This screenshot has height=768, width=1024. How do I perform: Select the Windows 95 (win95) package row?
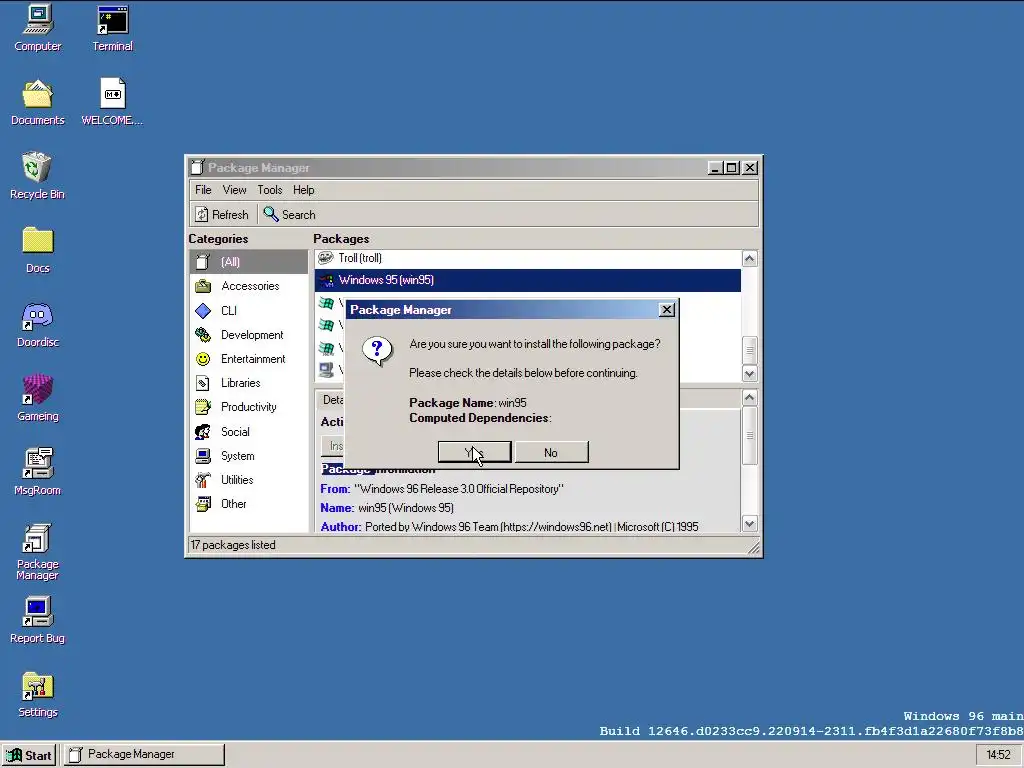point(528,280)
